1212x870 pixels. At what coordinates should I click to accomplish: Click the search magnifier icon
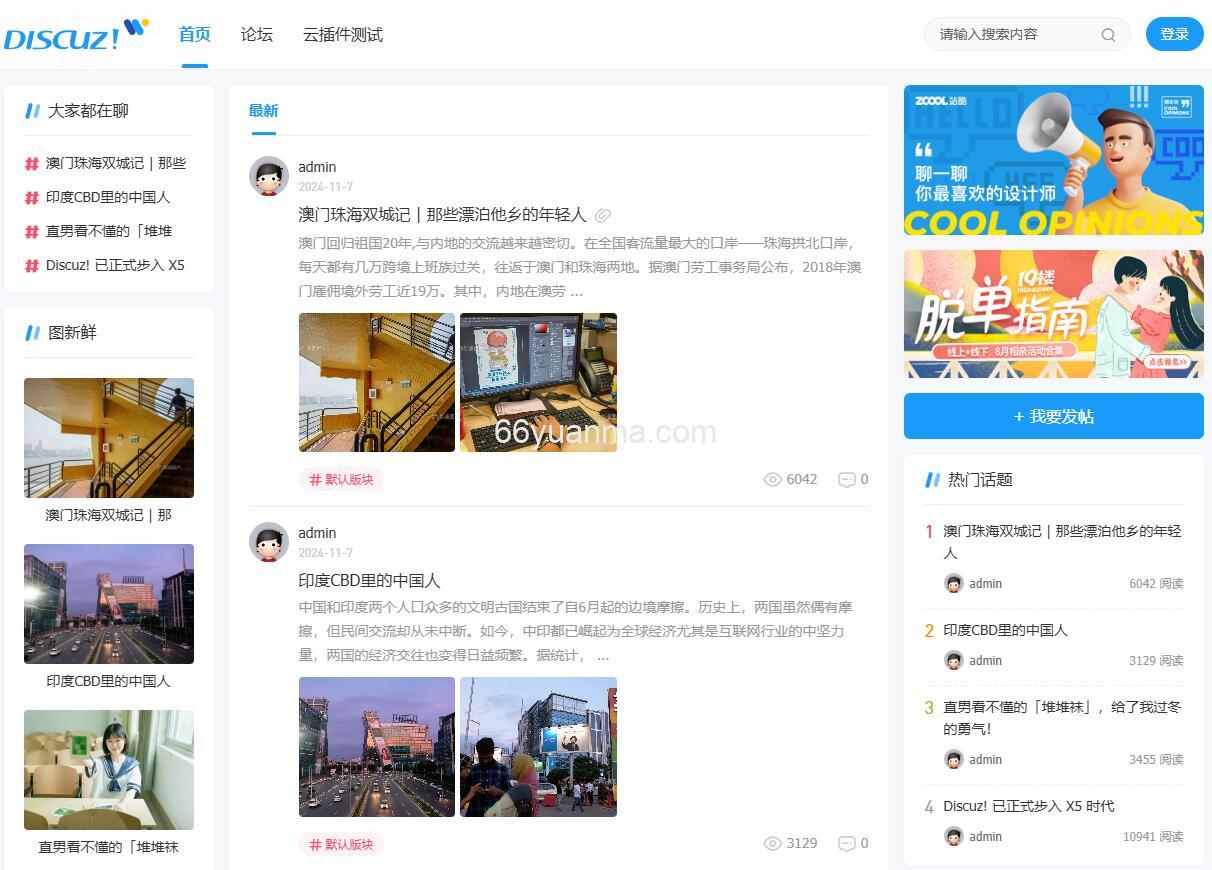1108,34
